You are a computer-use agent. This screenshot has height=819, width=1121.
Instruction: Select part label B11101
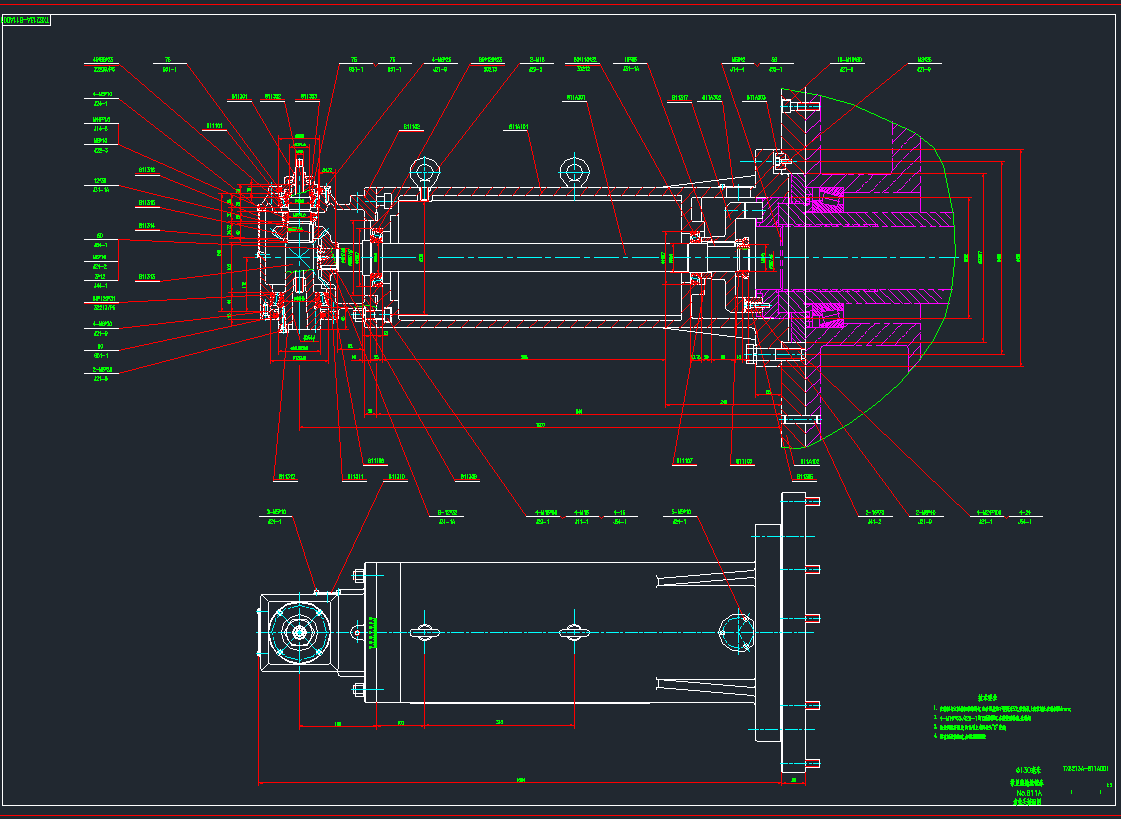tap(215, 126)
